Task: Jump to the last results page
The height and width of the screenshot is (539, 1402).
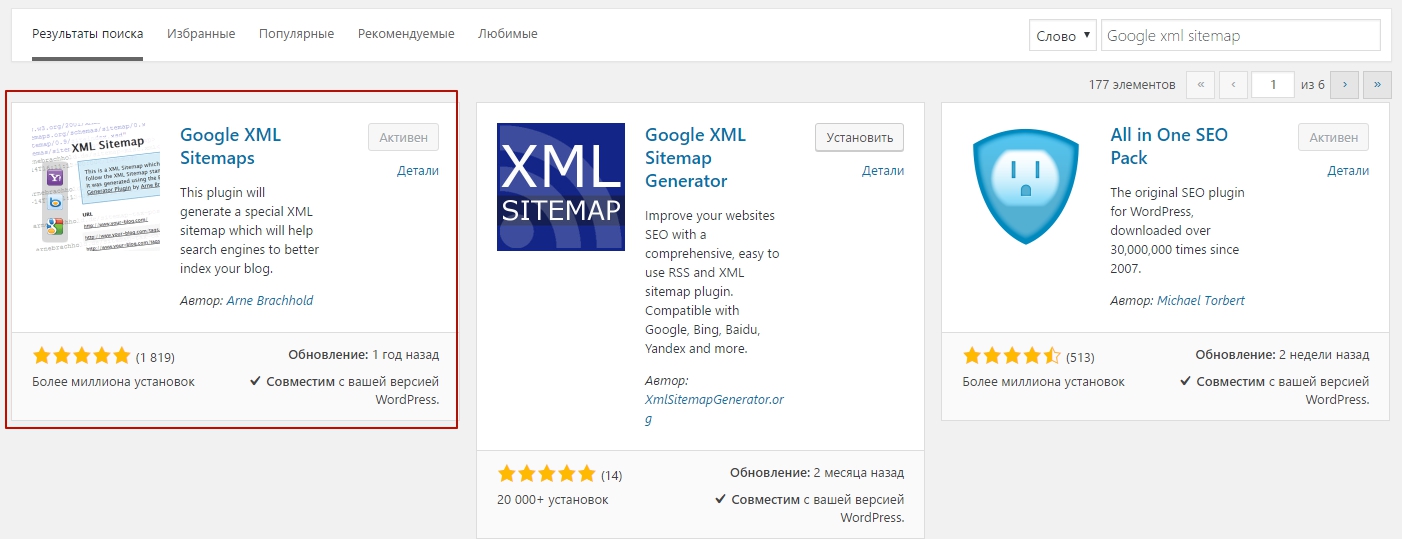Action: (x=1377, y=85)
